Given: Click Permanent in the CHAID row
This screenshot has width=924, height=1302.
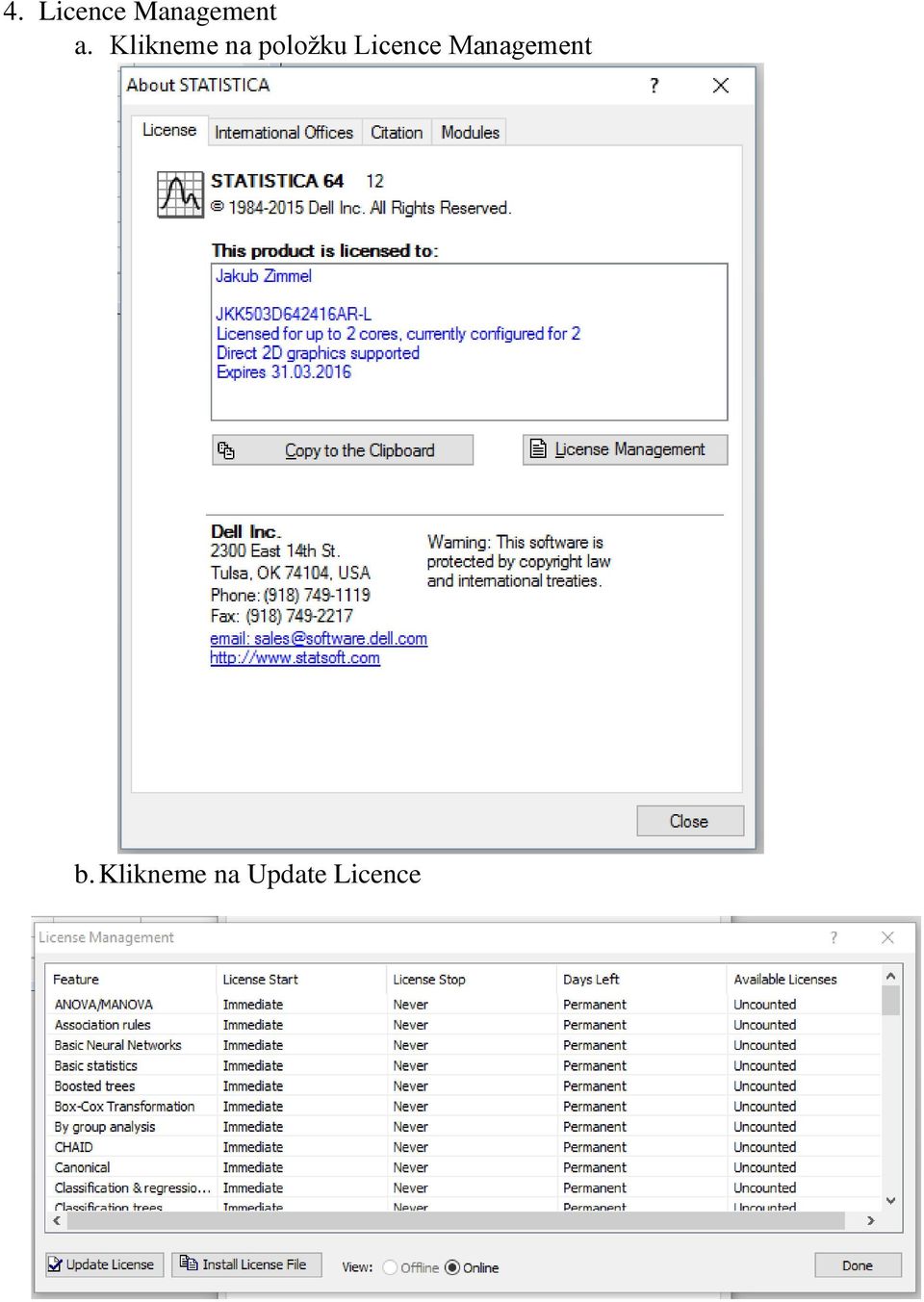Looking at the screenshot, I should (x=595, y=1147).
